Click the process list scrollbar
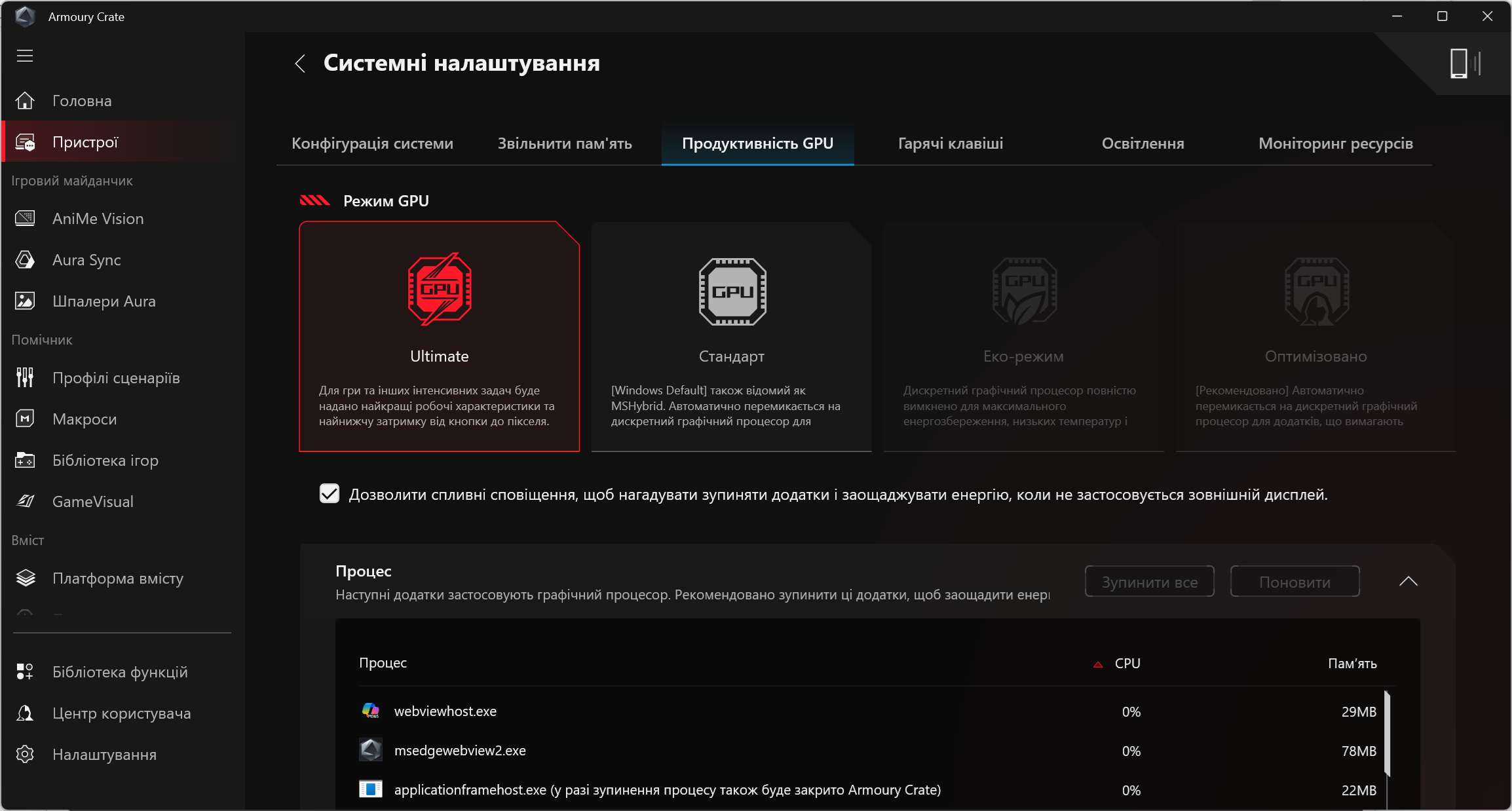The height and width of the screenshot is (811, 1512). point(1387,732)
